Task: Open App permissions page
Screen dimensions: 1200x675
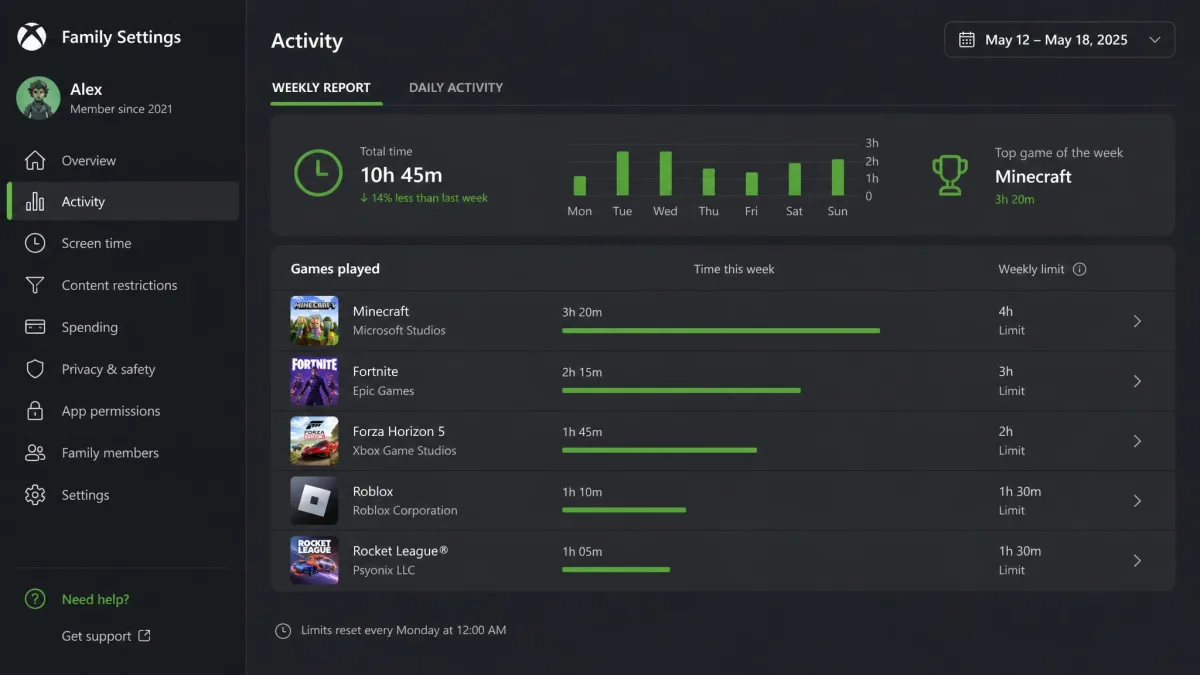Action: pos(122,411)
